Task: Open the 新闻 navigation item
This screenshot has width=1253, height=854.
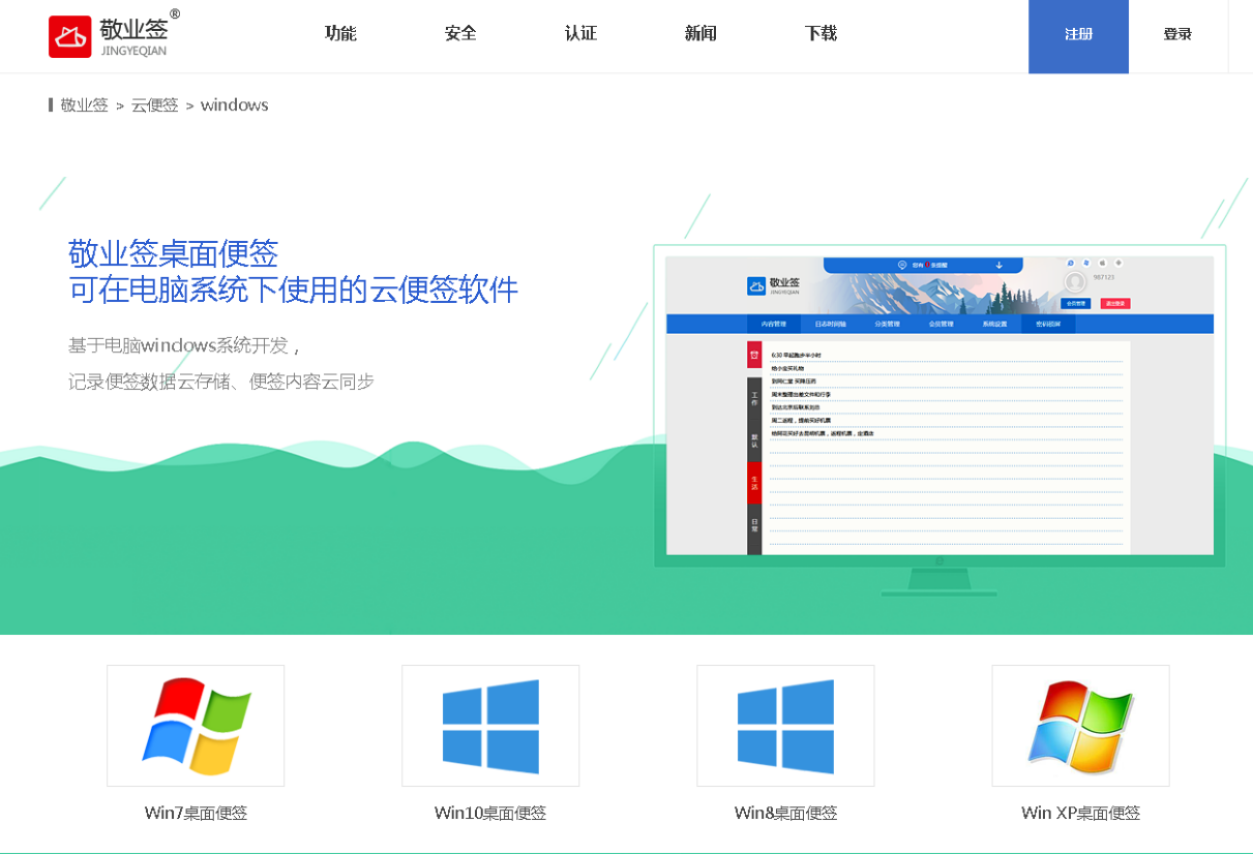Action: [701, 34]
